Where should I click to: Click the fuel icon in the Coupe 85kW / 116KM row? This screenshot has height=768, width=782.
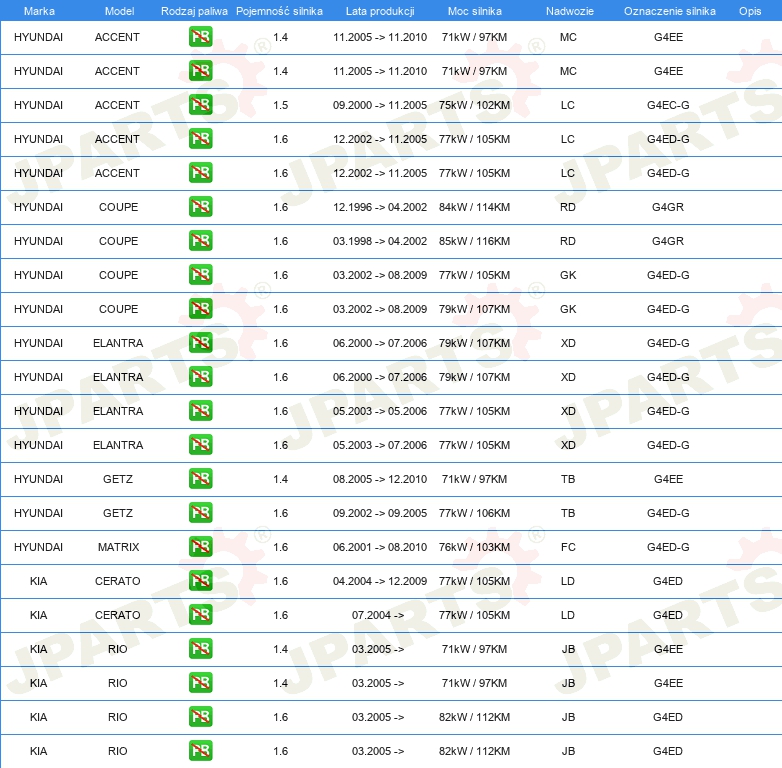(200, 240)
